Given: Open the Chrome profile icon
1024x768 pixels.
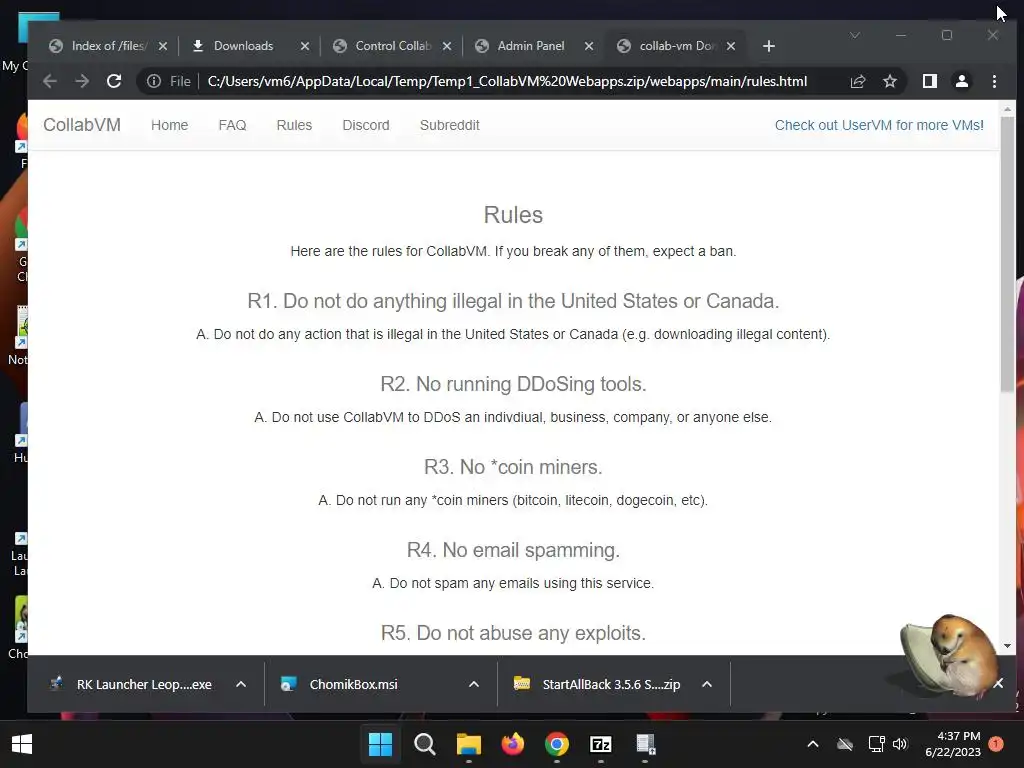Looking at the screenshot, I should click(x=961, y=81).
